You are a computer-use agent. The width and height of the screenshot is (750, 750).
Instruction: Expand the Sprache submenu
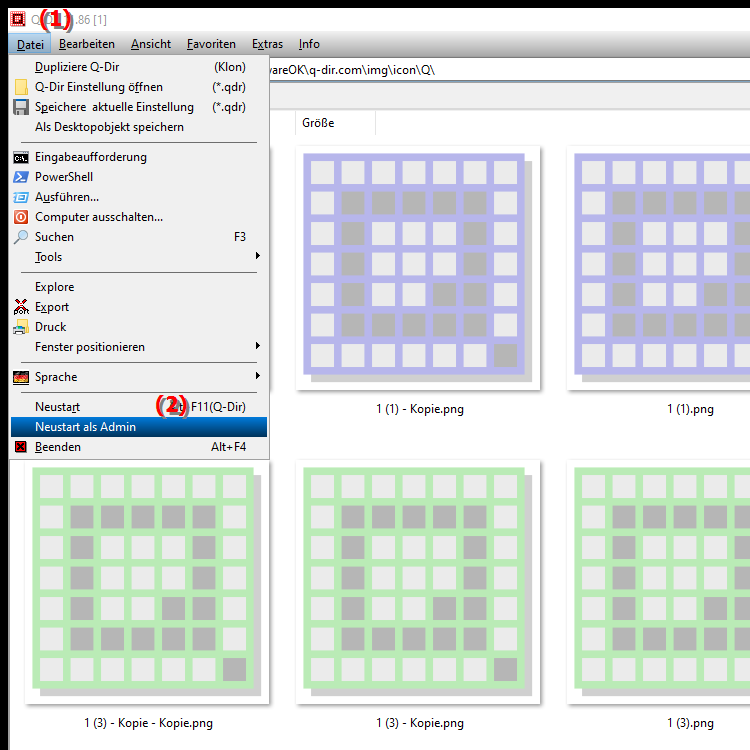pyautogui.click(x=139, y=377)
